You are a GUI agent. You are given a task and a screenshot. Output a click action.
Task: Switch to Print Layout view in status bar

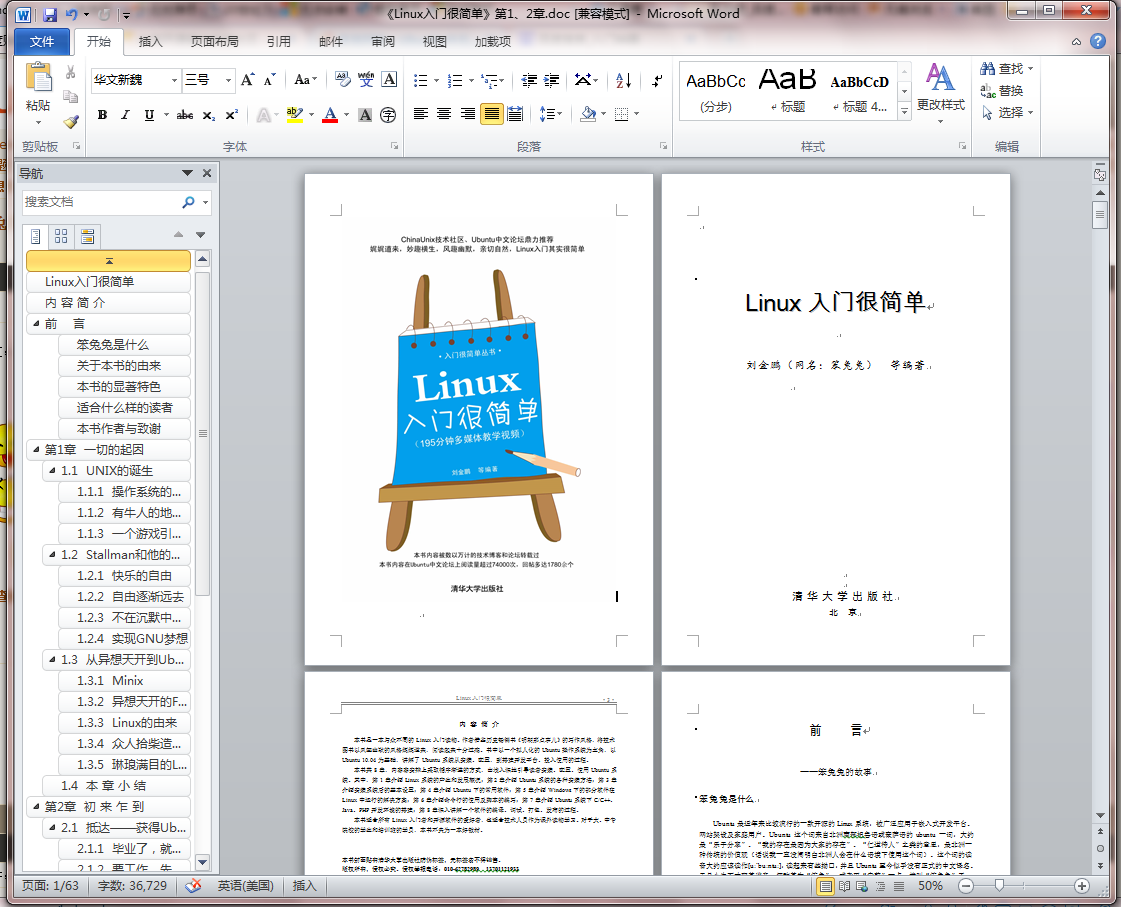pyautogui.click(x=826, y=886)
